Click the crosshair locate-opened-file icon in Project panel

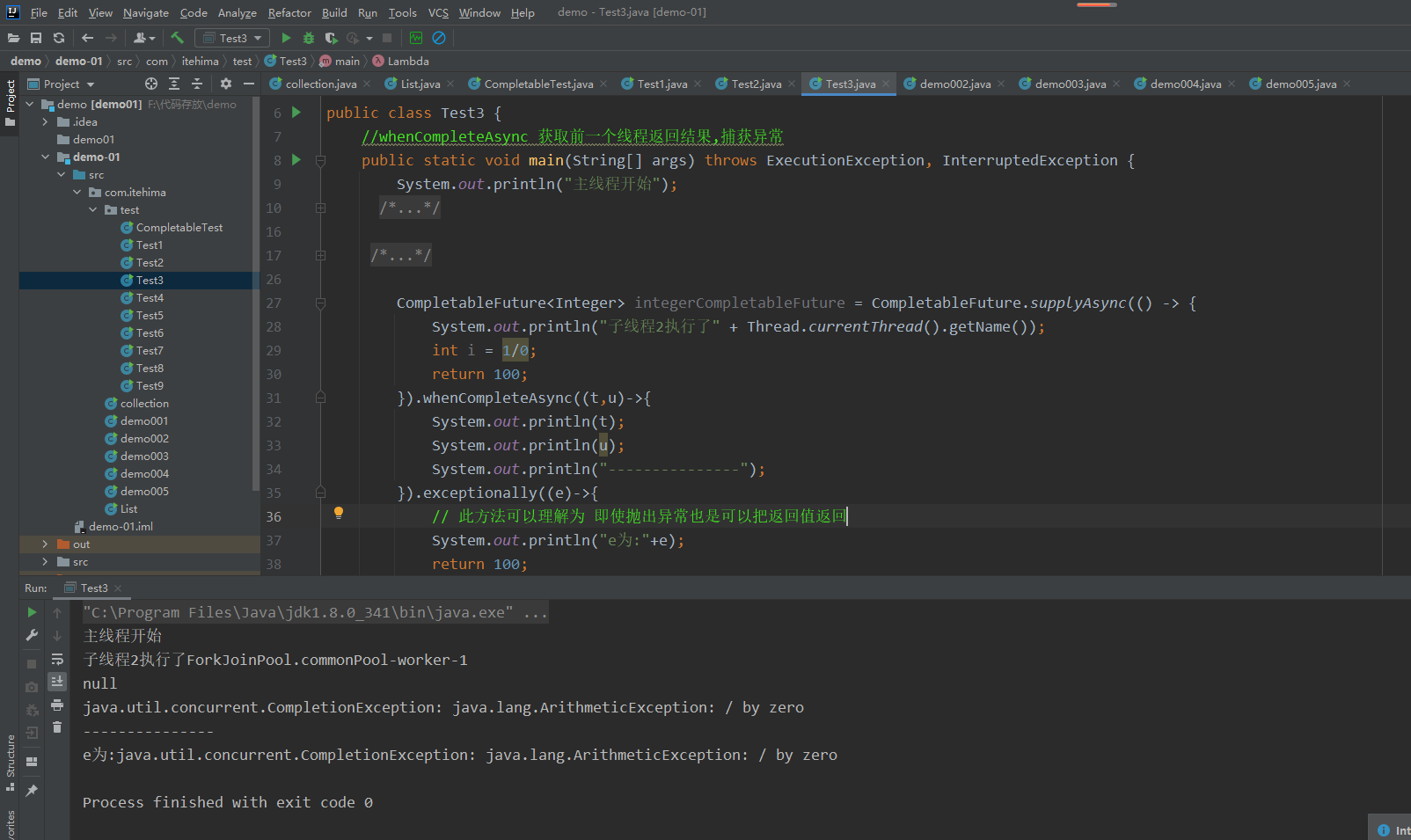point(151,84)
